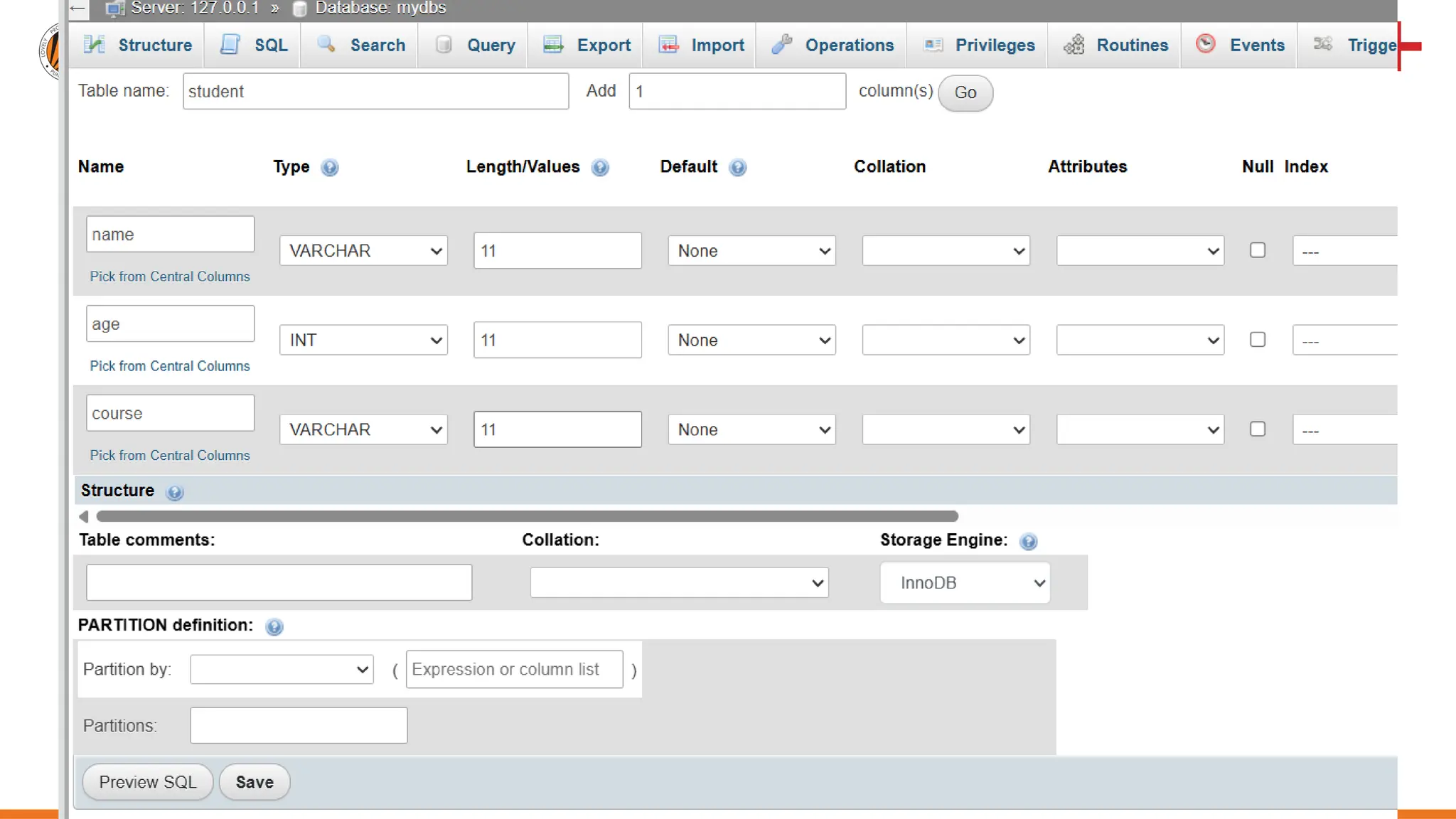Open Default dropdown for name column
This screenshot has height=819, width=1456.
pyautogui.click(x=751, y=251)
